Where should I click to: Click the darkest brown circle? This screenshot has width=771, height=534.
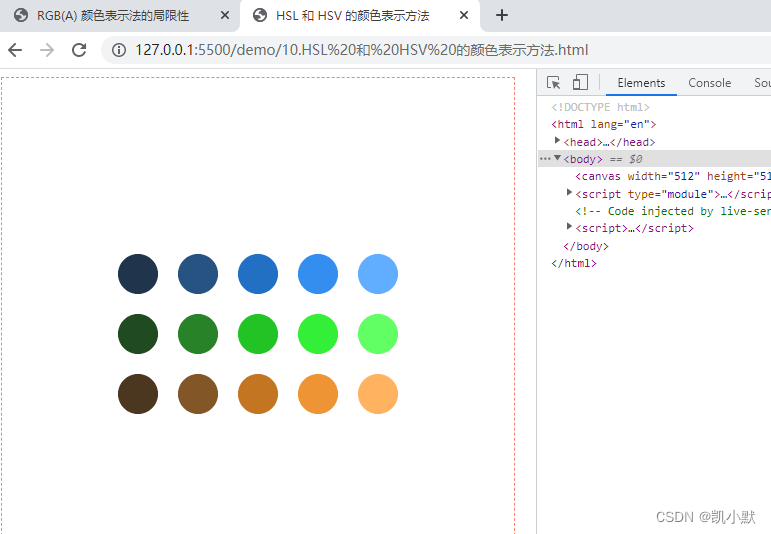pos(138,394)
